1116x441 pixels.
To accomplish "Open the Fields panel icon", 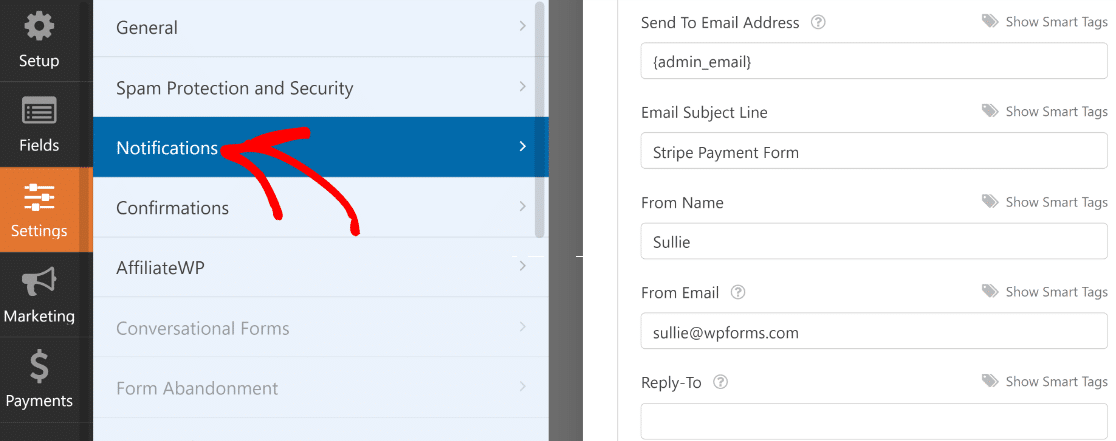I will pyautogui.click(x=39, y=112).
